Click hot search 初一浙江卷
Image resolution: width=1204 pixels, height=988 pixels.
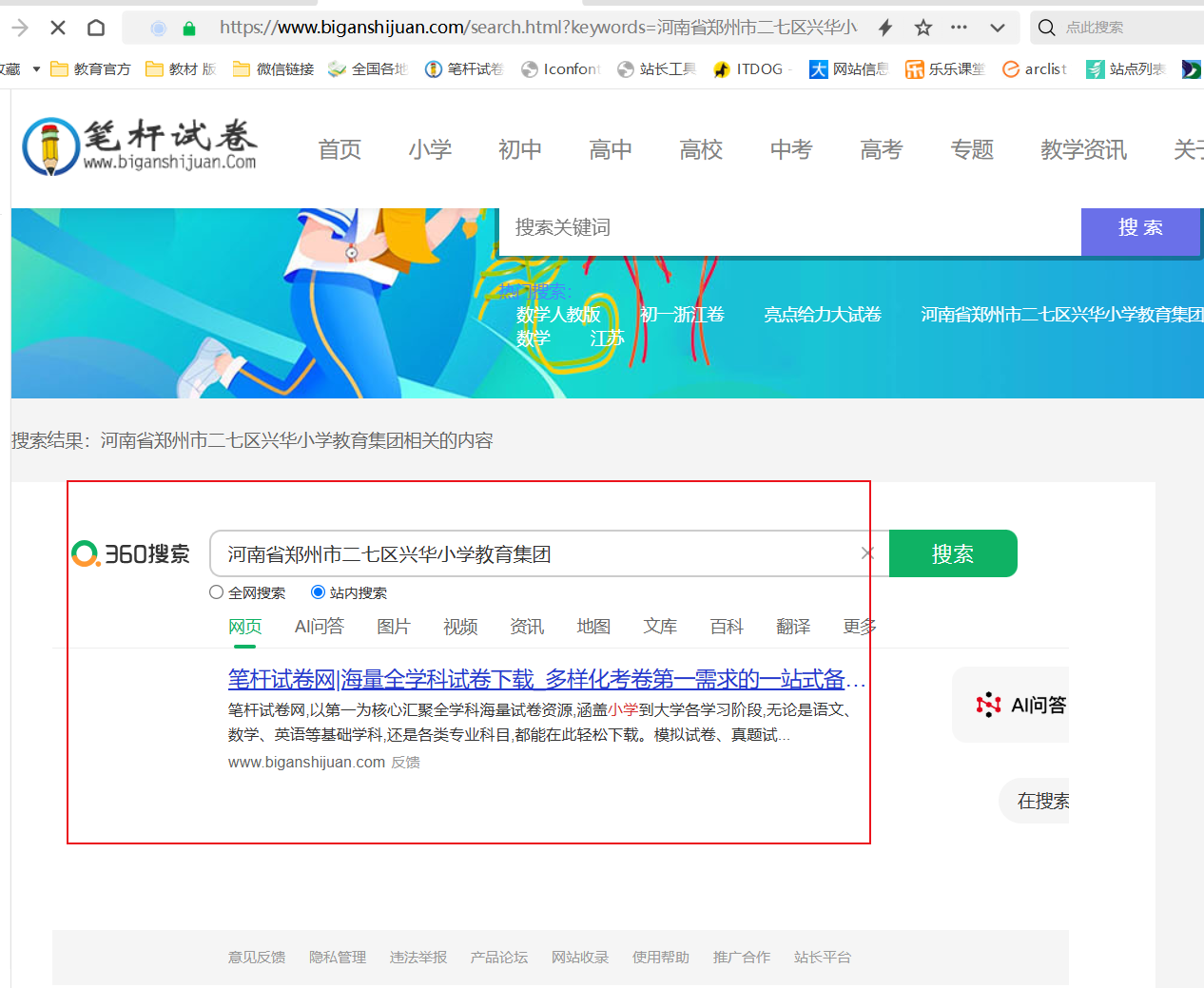point(682,315)
